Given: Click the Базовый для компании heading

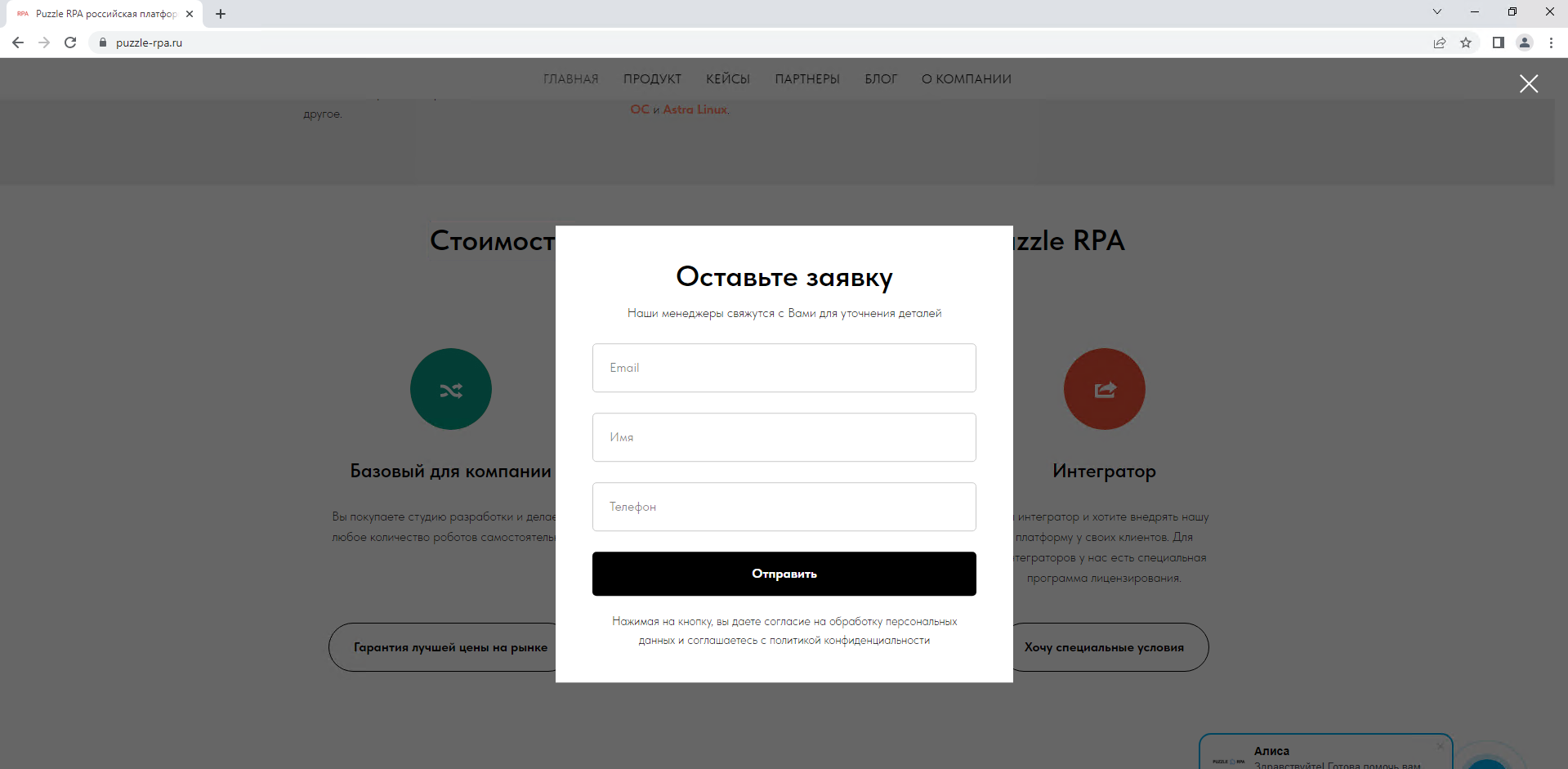Looking at the screenshot, I should coord(450,472).
